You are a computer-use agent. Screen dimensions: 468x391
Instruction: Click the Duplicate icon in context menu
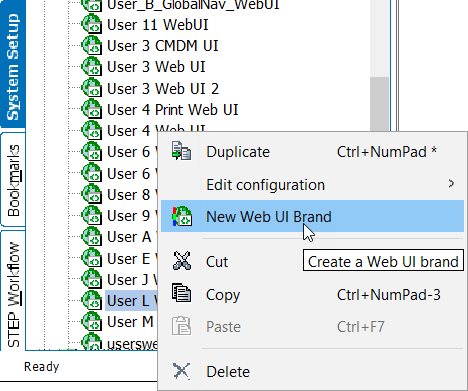click(x=181, y=151)
